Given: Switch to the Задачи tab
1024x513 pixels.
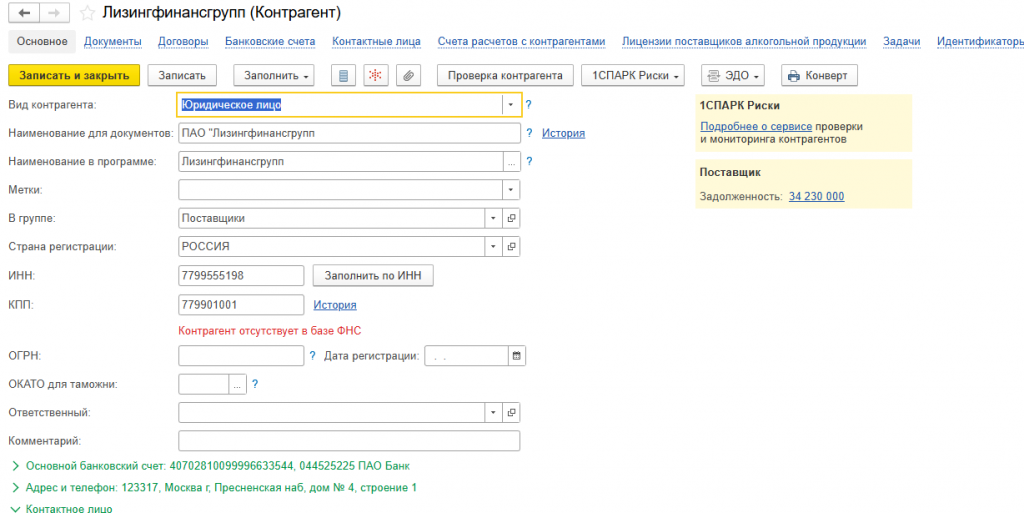Looking at the screenshot, I should [902, 42].
